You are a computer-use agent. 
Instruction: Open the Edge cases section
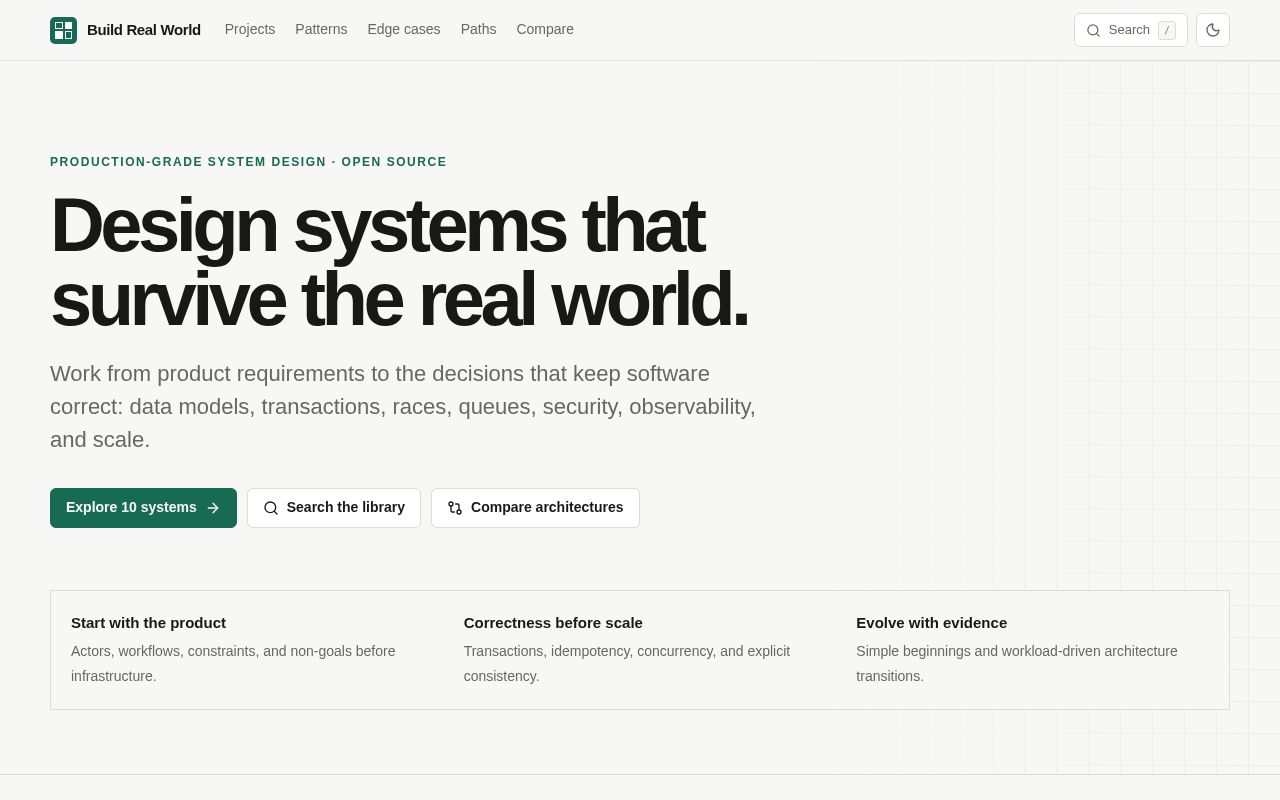tap(404, 29)
